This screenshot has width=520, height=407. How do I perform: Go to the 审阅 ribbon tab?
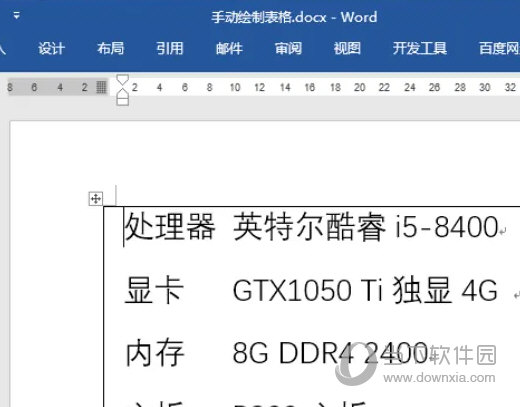288,49
